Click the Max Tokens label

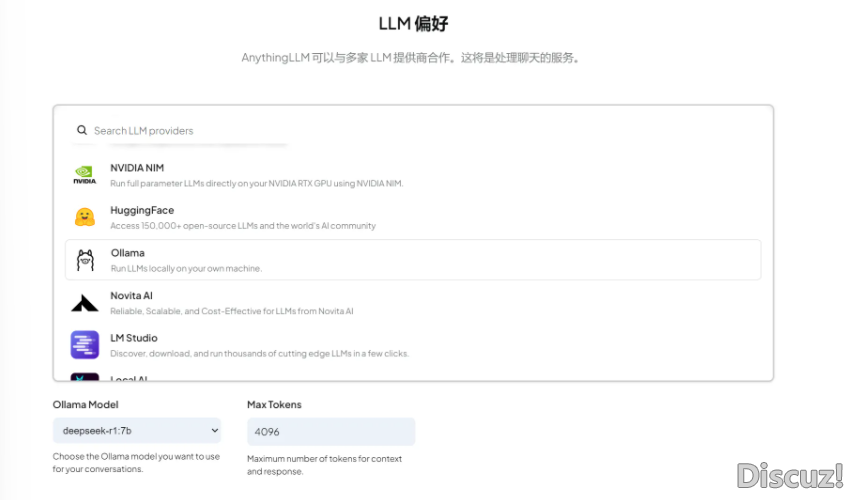click(274, 405)
